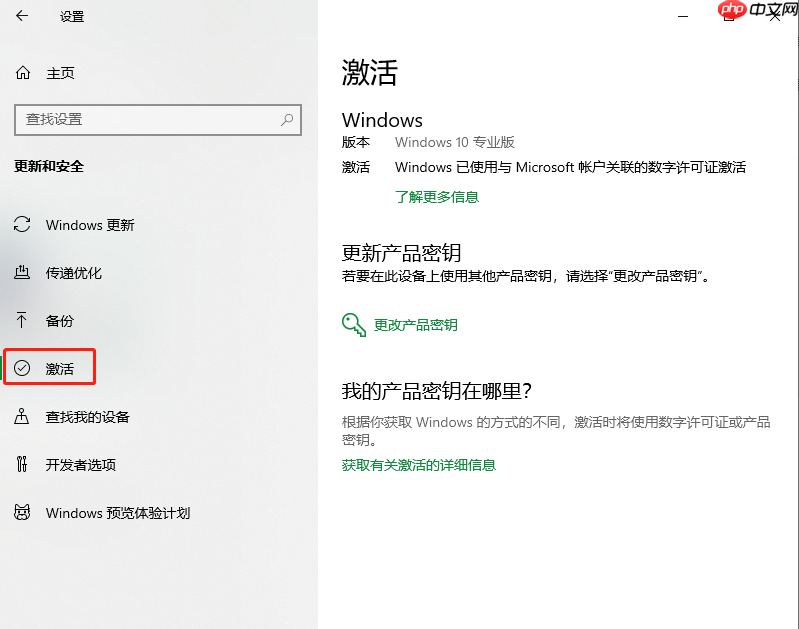This screenshot has width=799, height=629.
Task: Click the key icon for product key
Action: (x=354, y=325)
